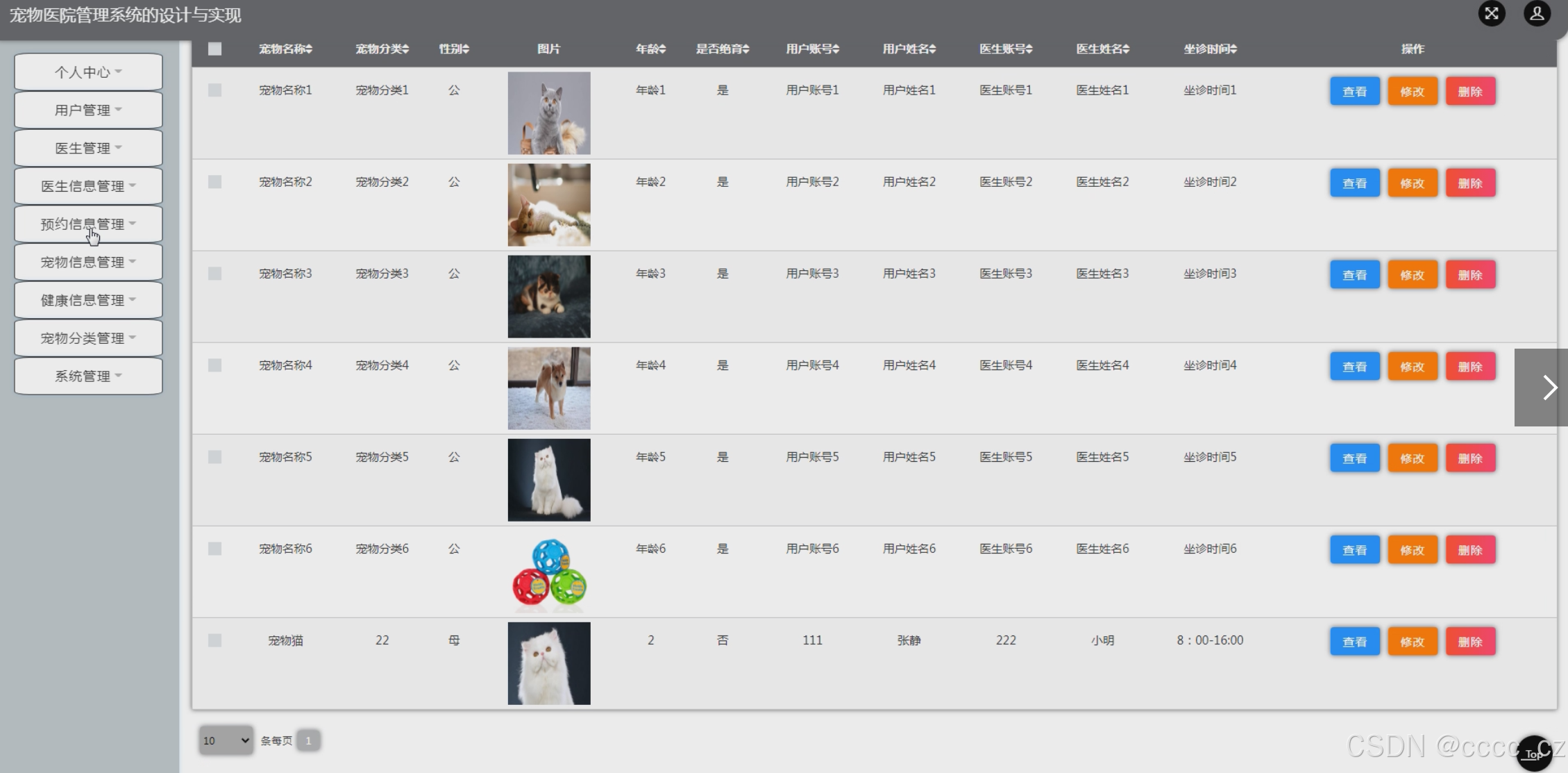Image resolution: width=1568 pixels, height=773 pixels.
Task: Sort by 医生账号 column header
Action: (x=1005, y=49)
